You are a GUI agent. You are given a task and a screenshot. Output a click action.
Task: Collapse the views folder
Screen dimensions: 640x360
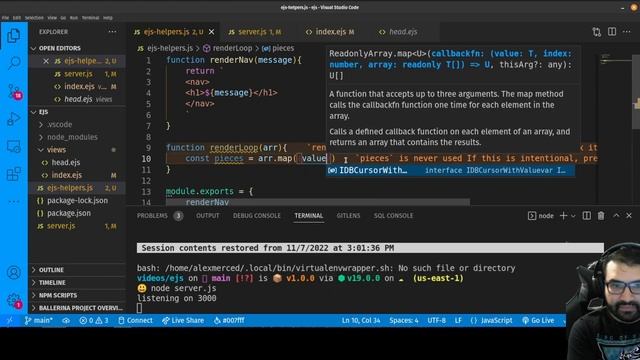click(78, 150)
